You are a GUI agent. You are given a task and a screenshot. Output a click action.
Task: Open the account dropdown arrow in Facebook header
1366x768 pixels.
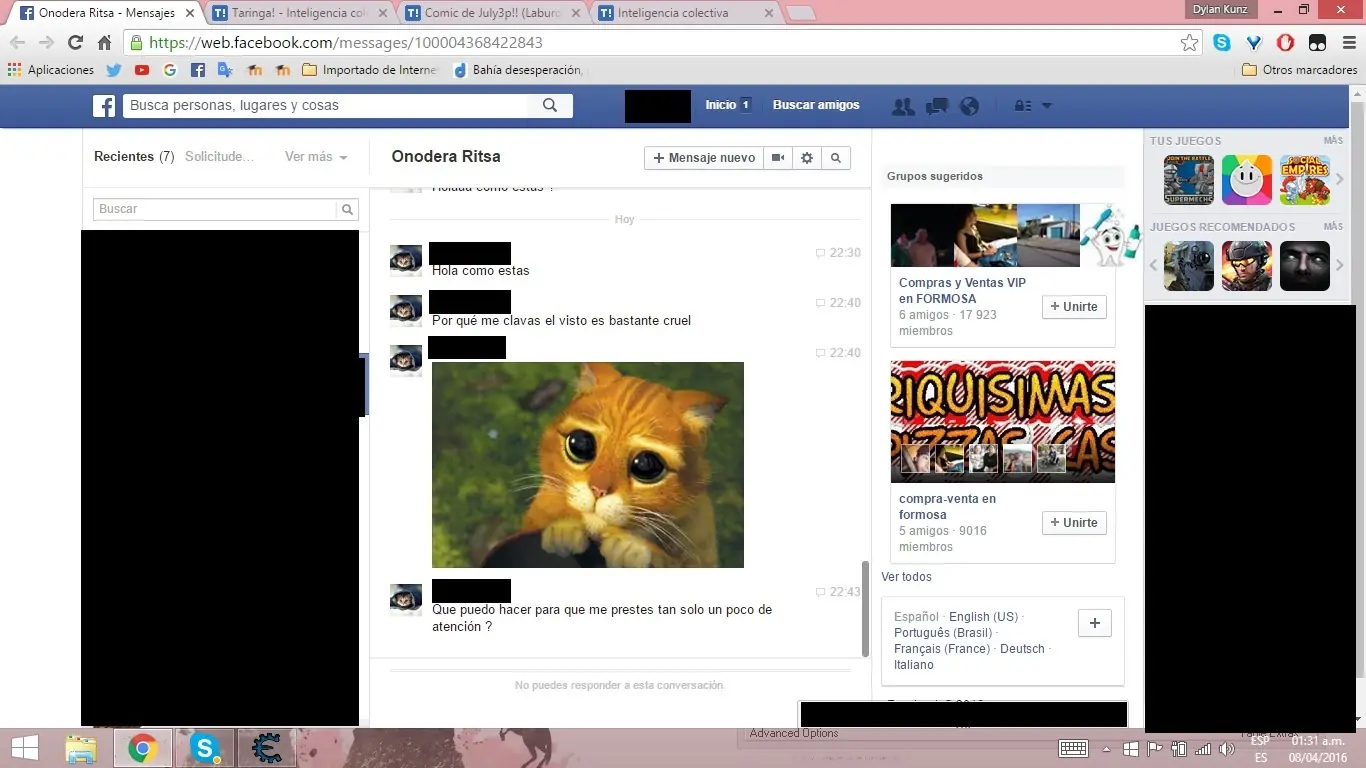1047,106
